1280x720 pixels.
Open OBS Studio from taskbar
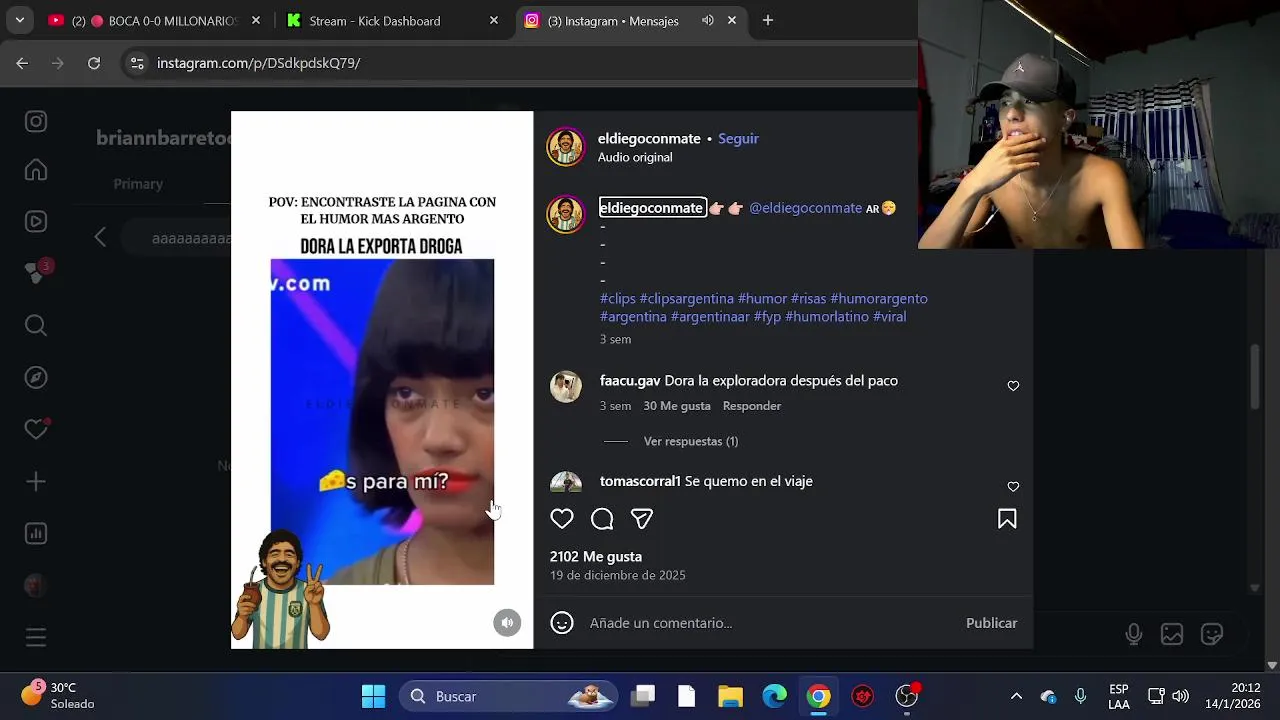click(x=907, y=696)
